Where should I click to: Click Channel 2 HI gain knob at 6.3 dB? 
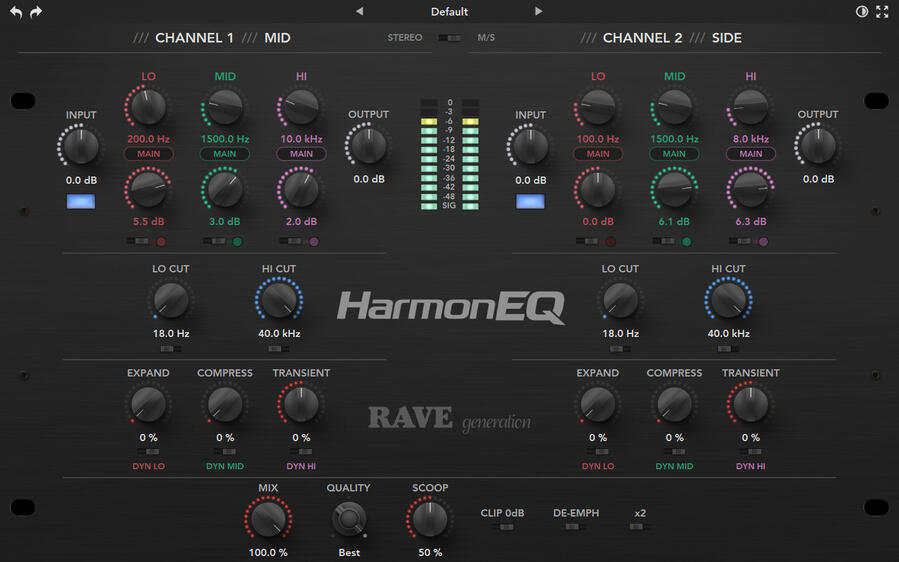751,190
